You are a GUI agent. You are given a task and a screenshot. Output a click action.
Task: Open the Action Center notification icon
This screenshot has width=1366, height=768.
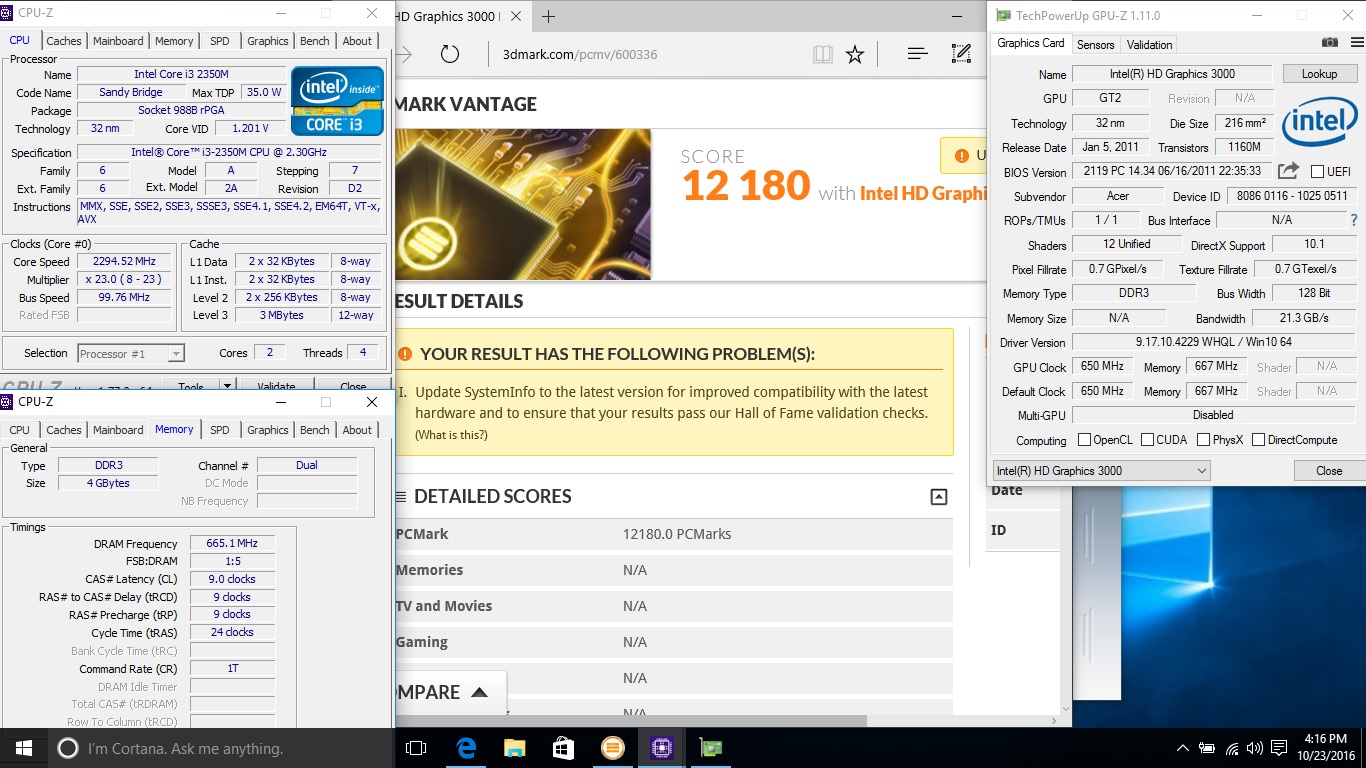click(1281, 748)
